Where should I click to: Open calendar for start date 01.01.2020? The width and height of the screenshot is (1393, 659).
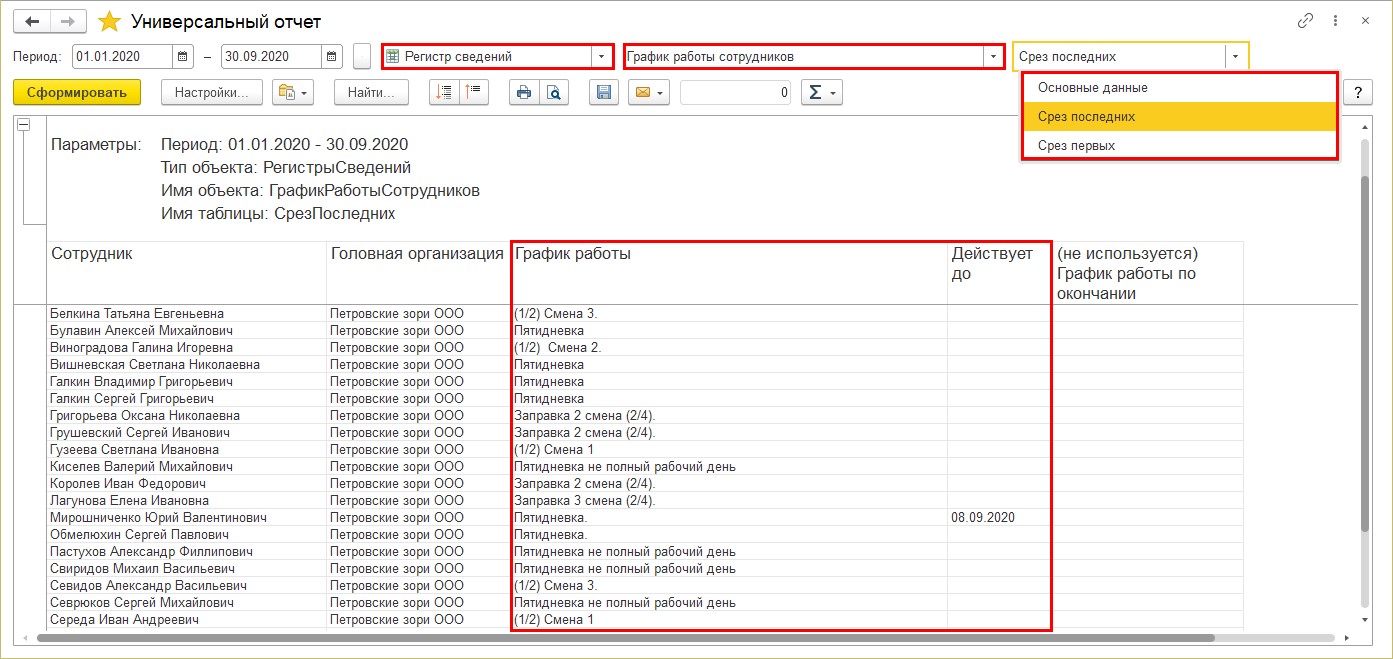coord(183,56)
